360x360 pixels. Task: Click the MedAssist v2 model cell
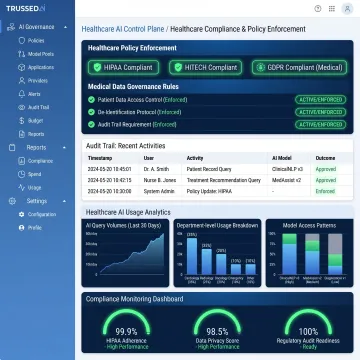(286, 180)
